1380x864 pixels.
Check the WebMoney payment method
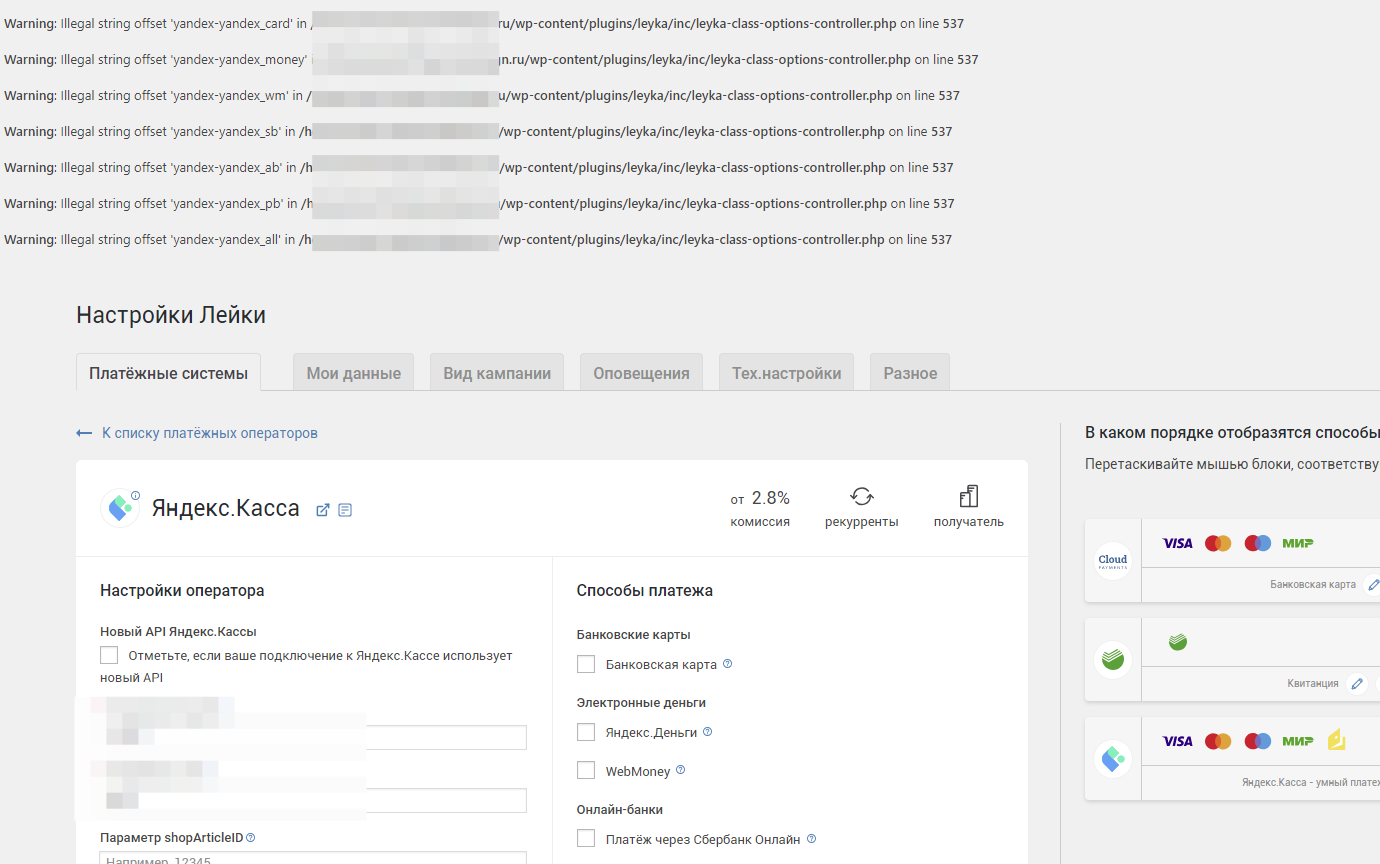click(x=586, y=770)
